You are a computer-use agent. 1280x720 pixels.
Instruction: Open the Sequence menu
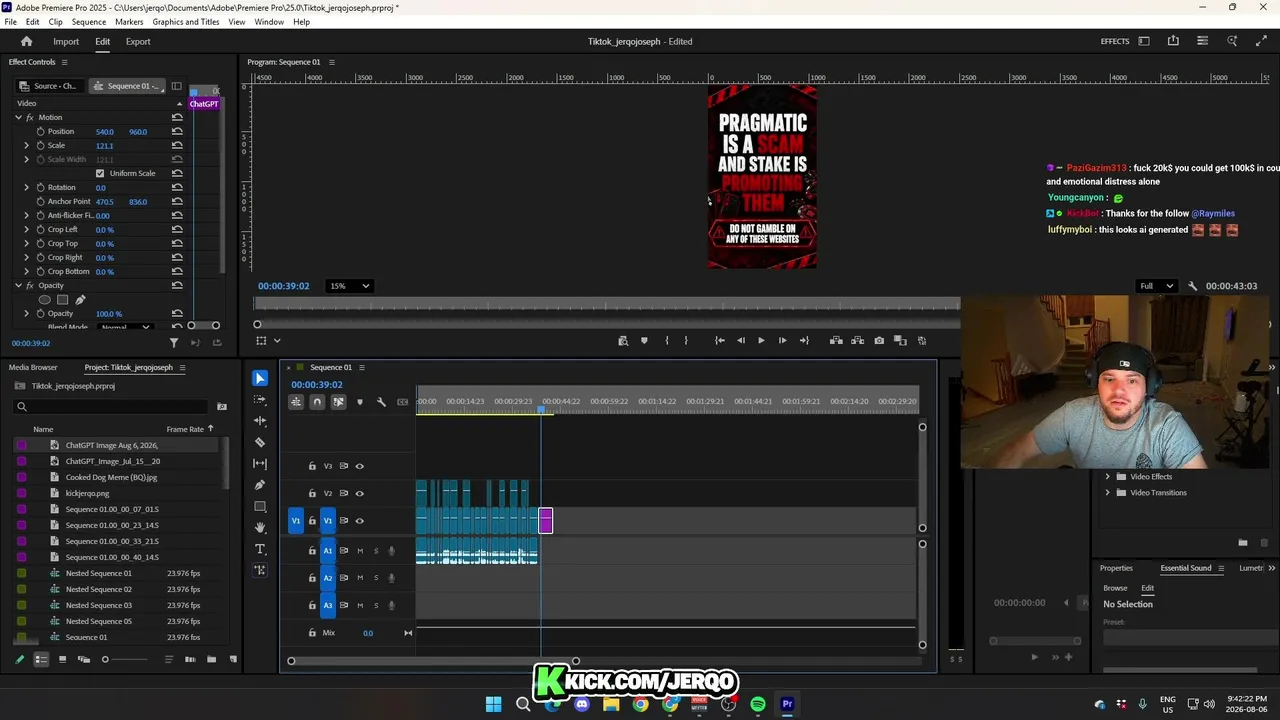pos(89,22)
